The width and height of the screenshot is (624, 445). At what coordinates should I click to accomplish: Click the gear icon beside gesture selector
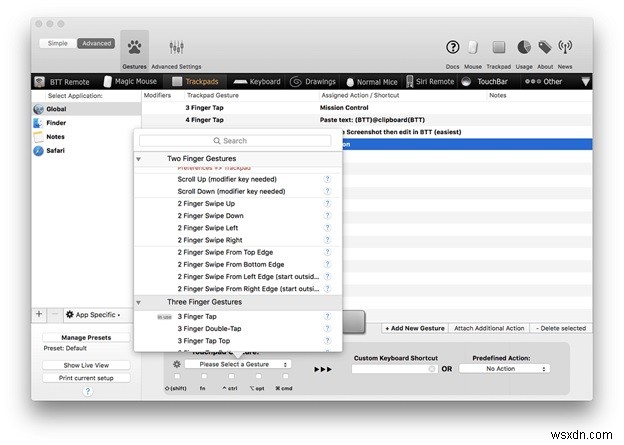177,364
